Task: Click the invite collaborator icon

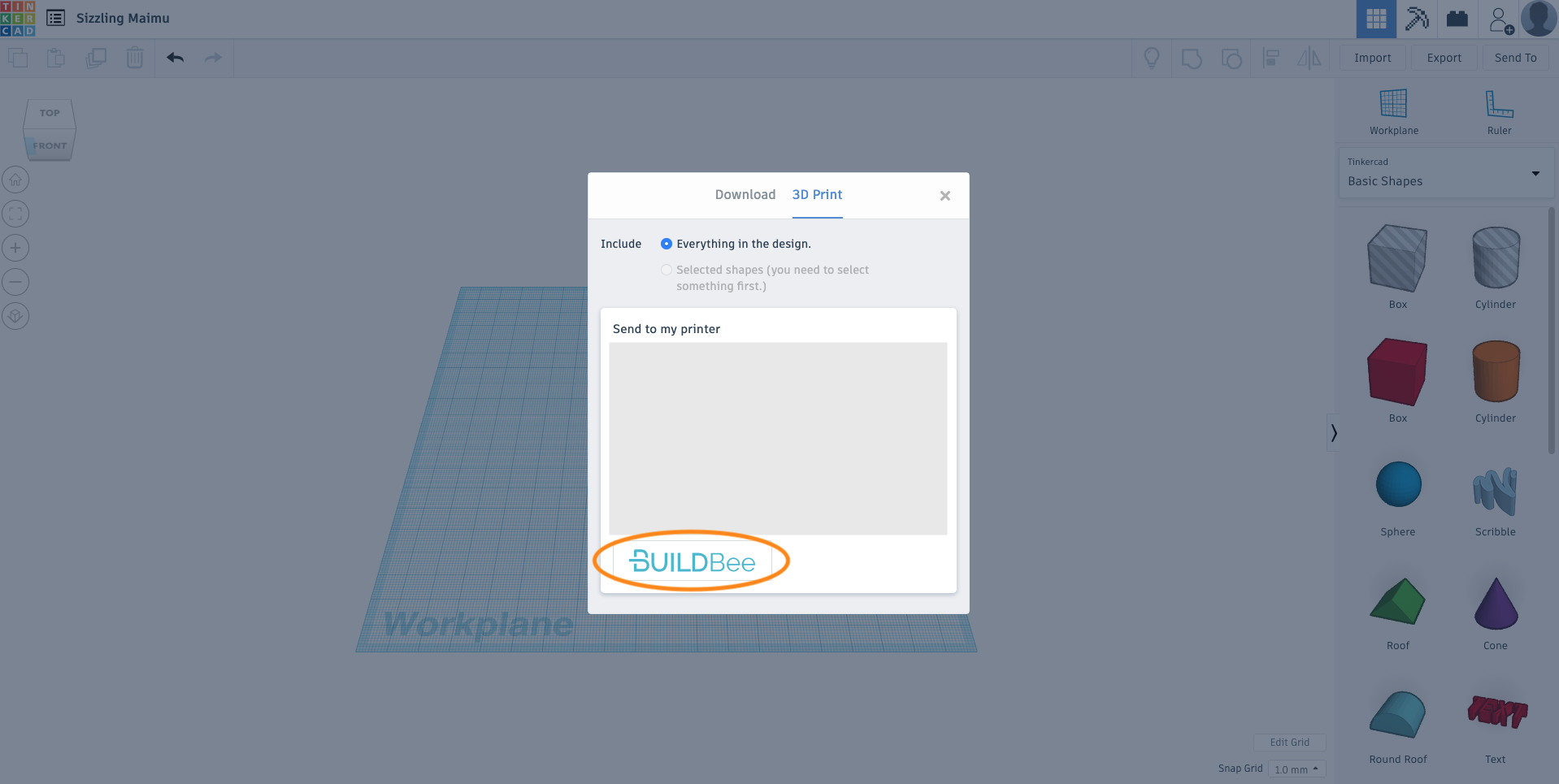Action: (x=1500, y=19)
